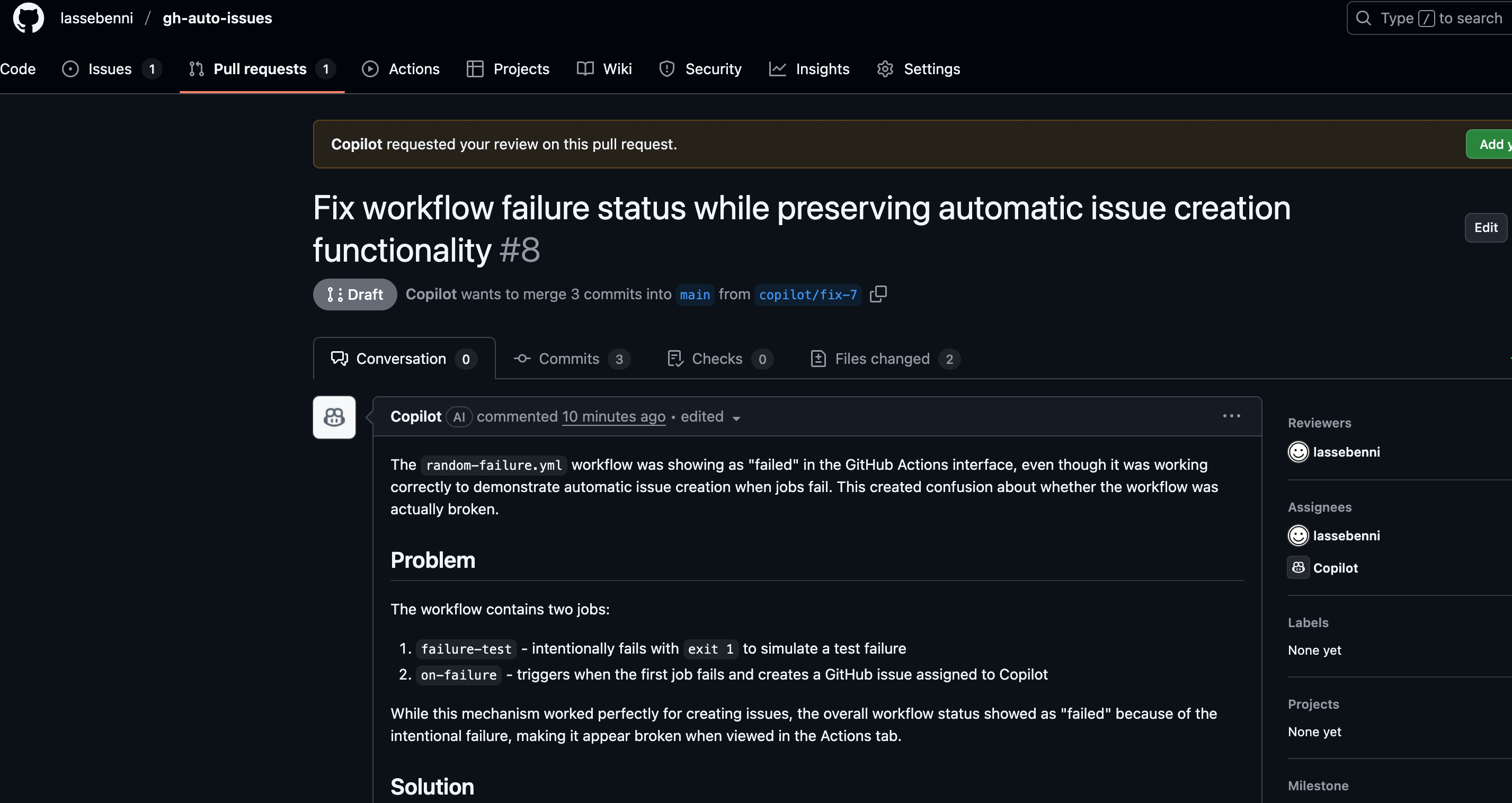Open the main base branch link
The width and height of the screenshot is (1512, 803).
pyautogui.click(x=695, y=295)
